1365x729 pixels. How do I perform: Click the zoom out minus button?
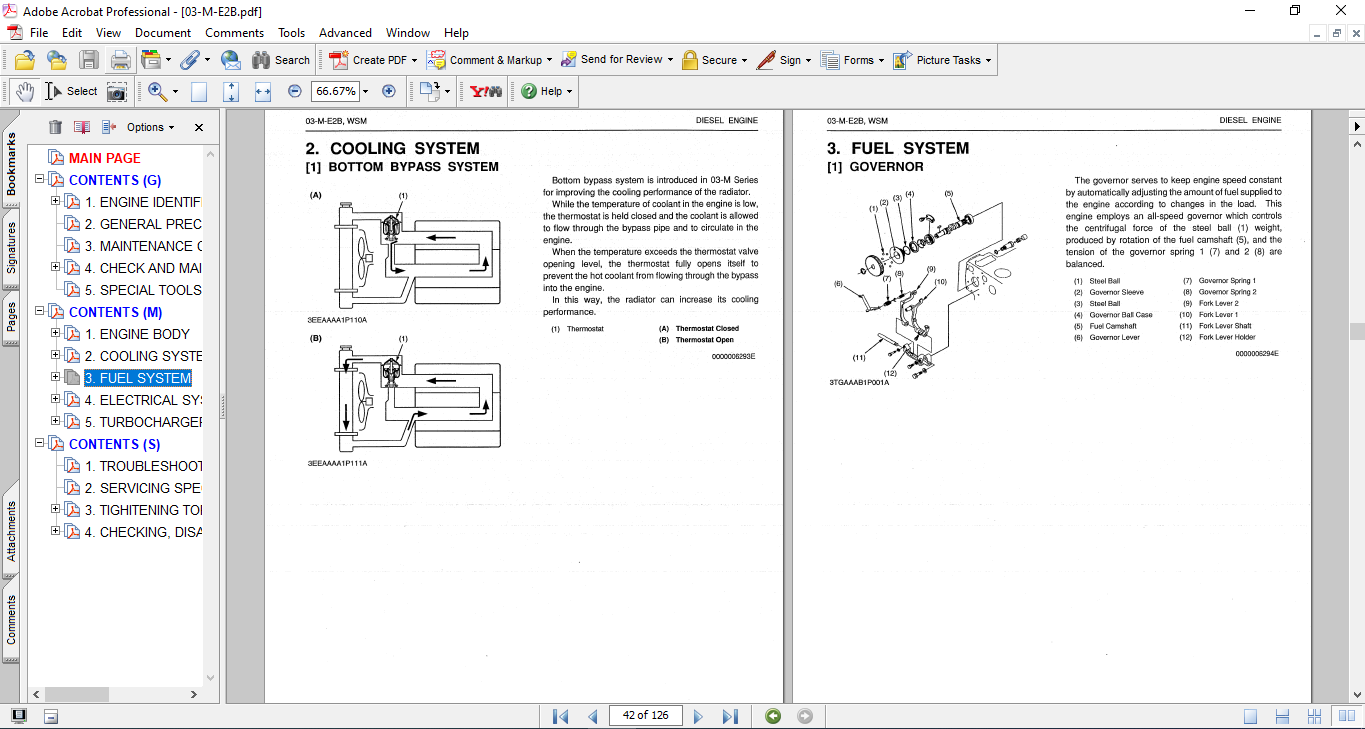(295, 91)
